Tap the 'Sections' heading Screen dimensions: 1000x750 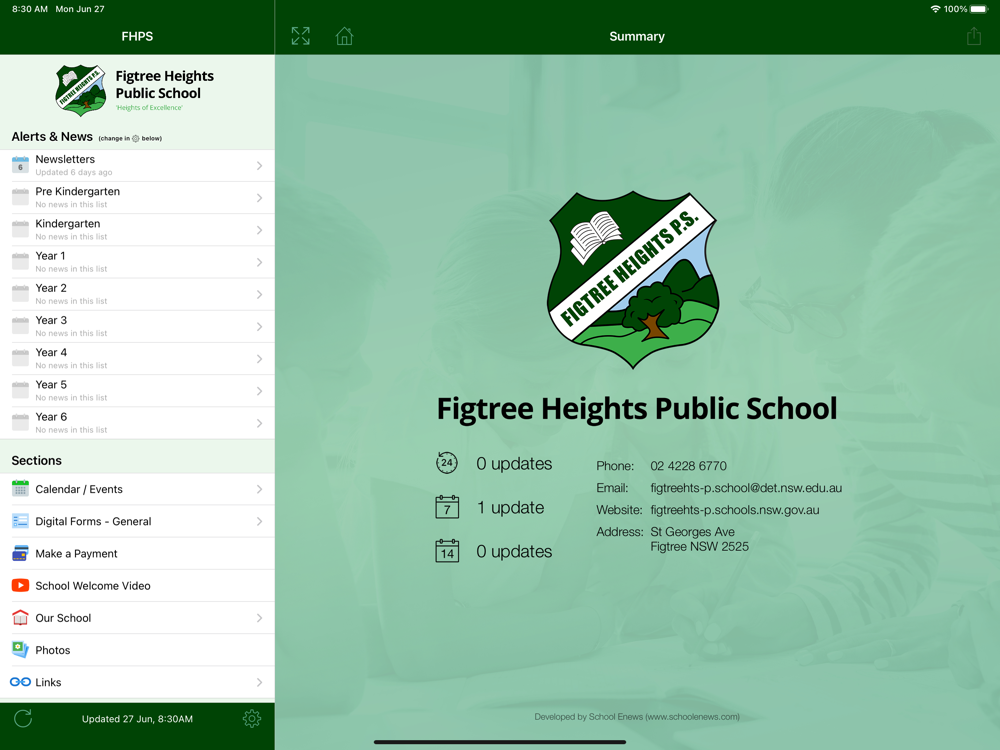coord(36,460)
